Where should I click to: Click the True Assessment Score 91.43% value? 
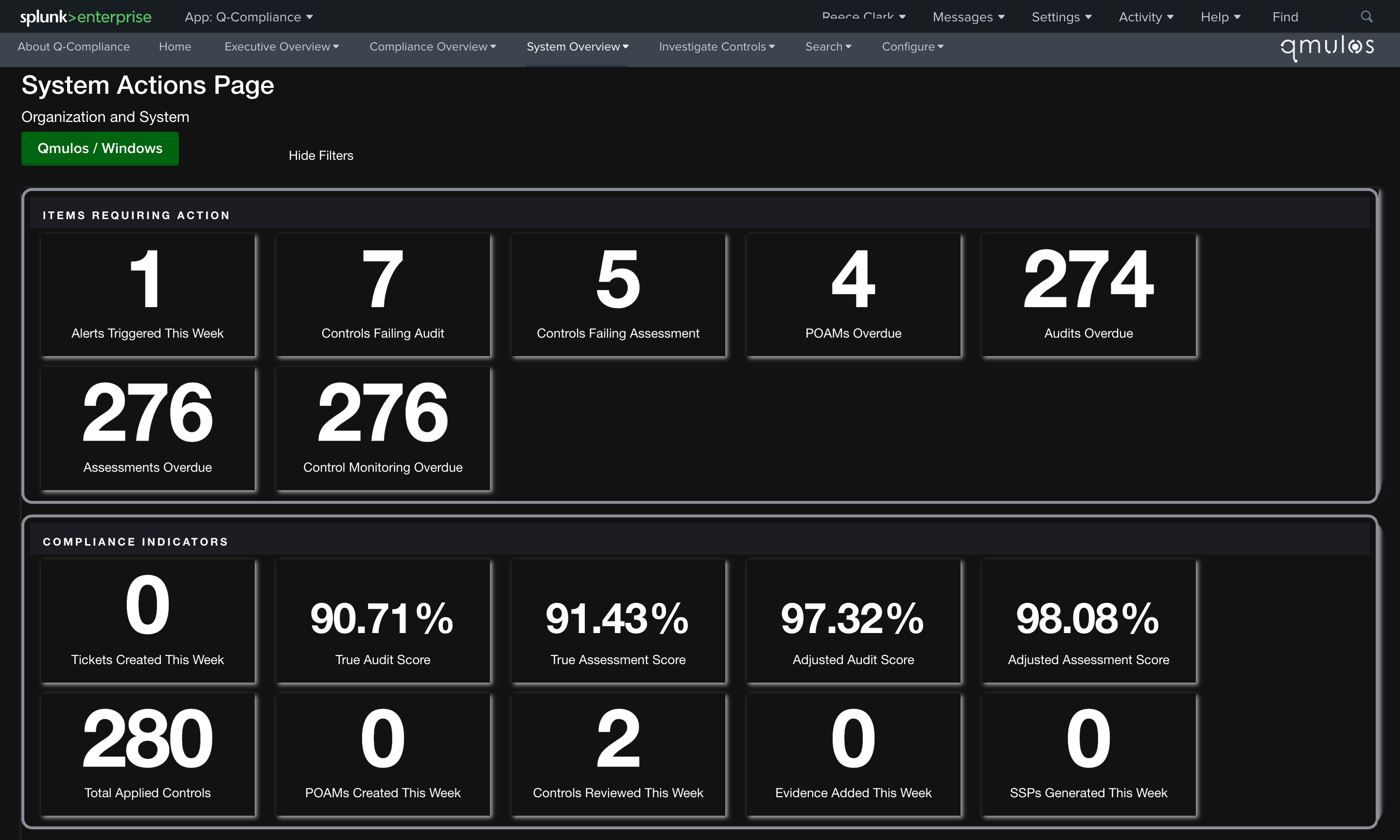click(617, 618)
